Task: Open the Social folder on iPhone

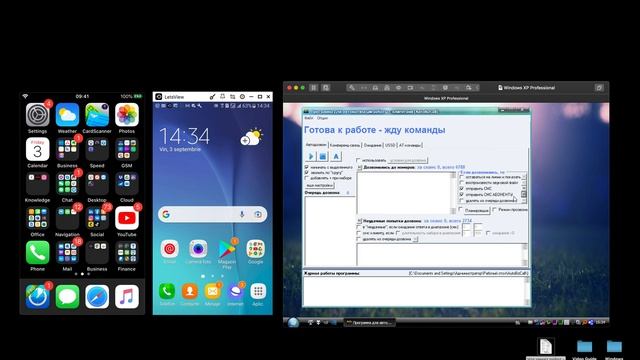Action: [x=97, y=218]
